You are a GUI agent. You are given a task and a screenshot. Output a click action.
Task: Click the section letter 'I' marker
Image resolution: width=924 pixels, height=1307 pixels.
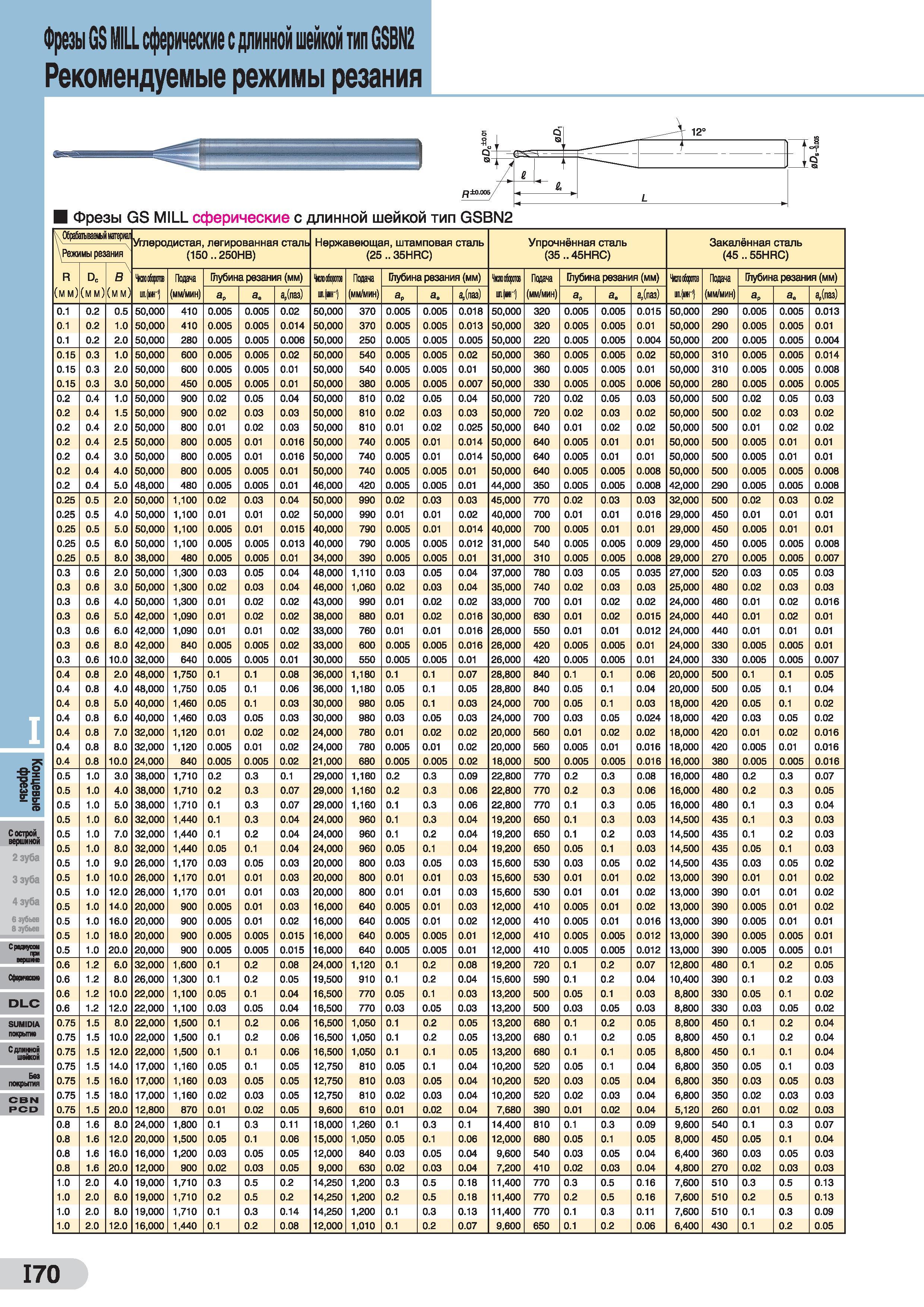click(x=34, y=731)
